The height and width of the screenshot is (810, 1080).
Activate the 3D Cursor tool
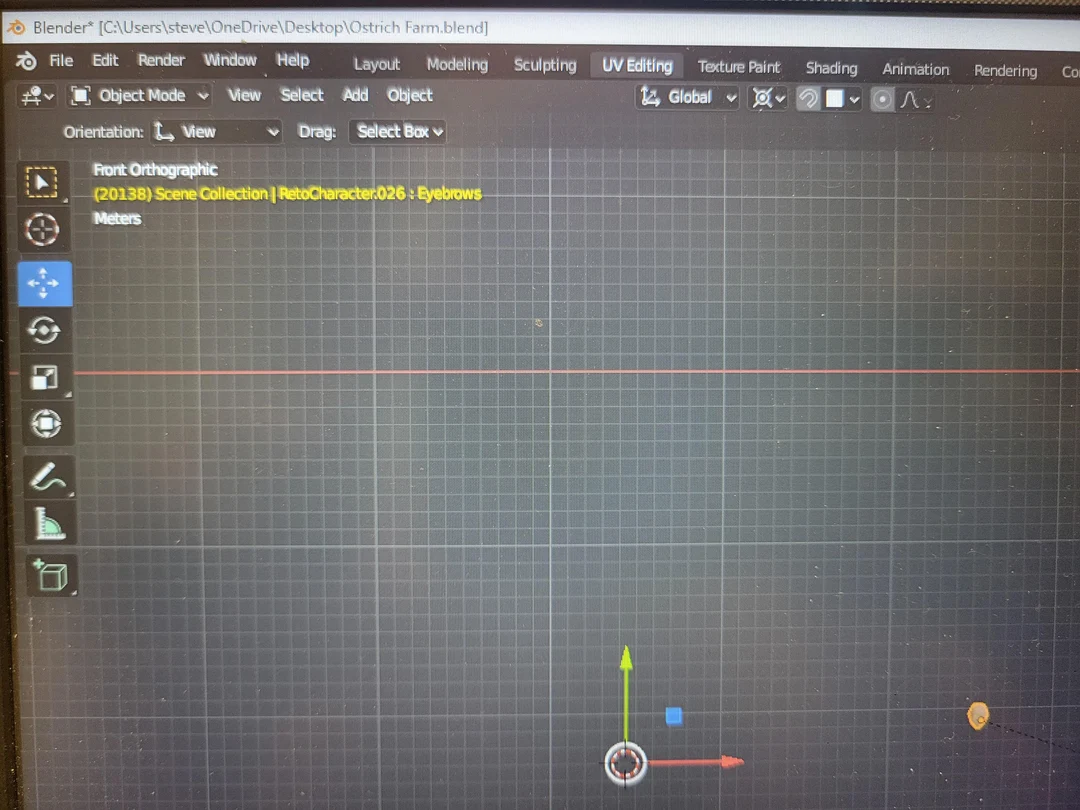(42, 230)
